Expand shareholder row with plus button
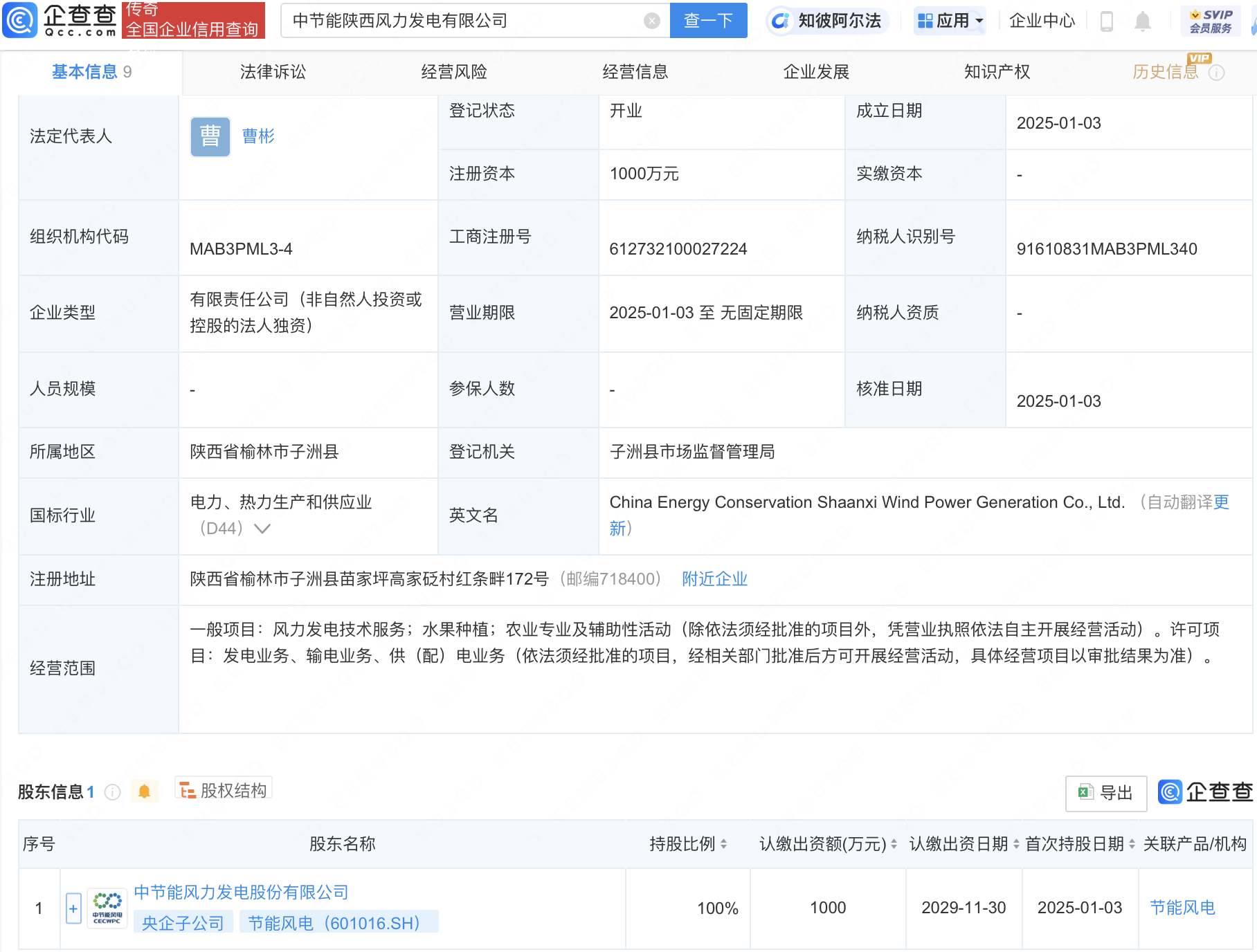Viewport: 1257px width, 952px height. (x=73, y=908)
